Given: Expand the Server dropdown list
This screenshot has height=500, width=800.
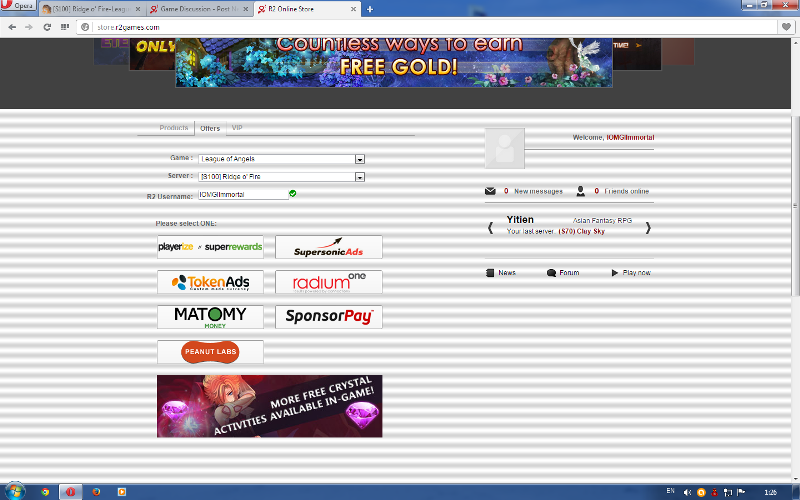Looking at the screenshot, I should (x=360, y=177).
